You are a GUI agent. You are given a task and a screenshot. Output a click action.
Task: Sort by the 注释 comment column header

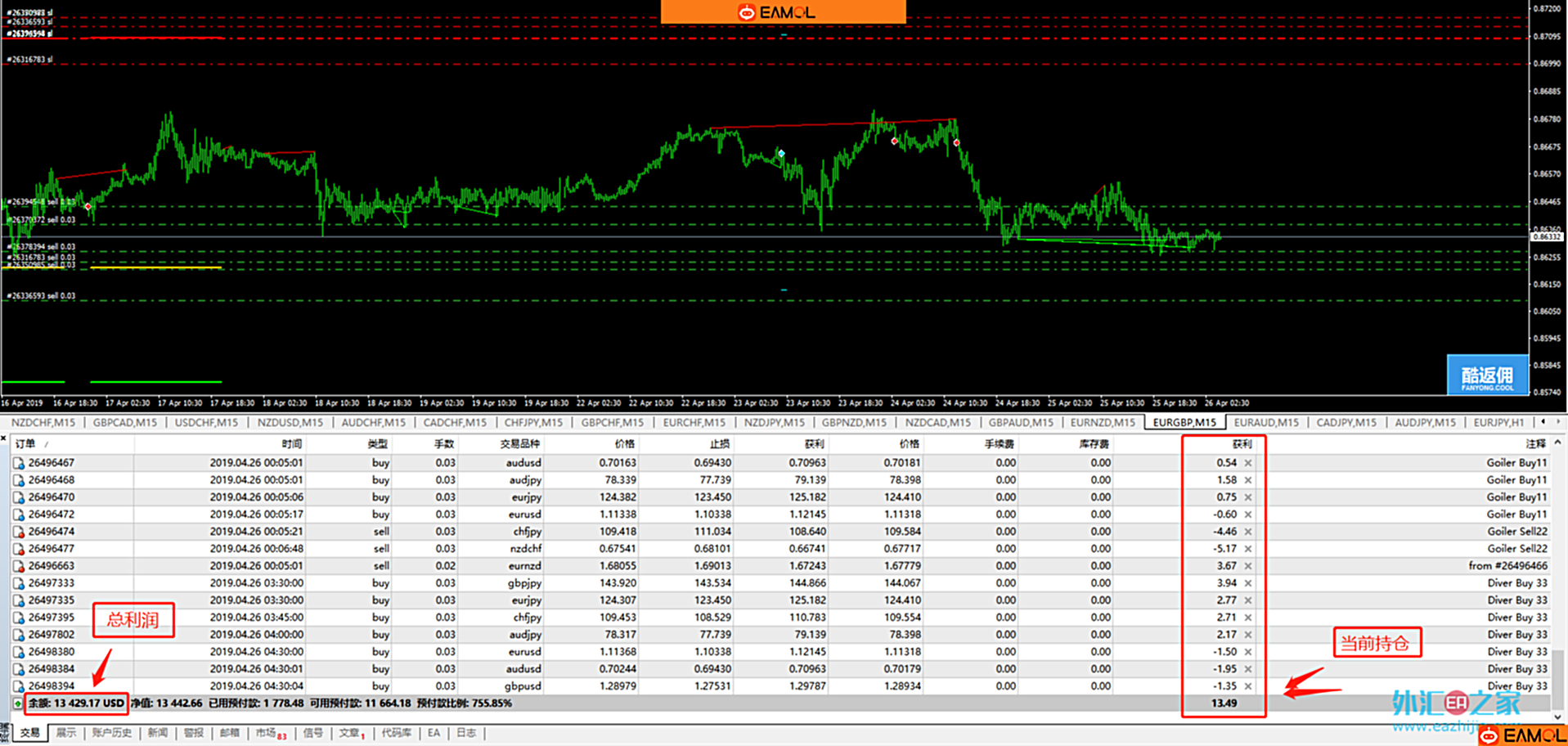coord(1534,444)
